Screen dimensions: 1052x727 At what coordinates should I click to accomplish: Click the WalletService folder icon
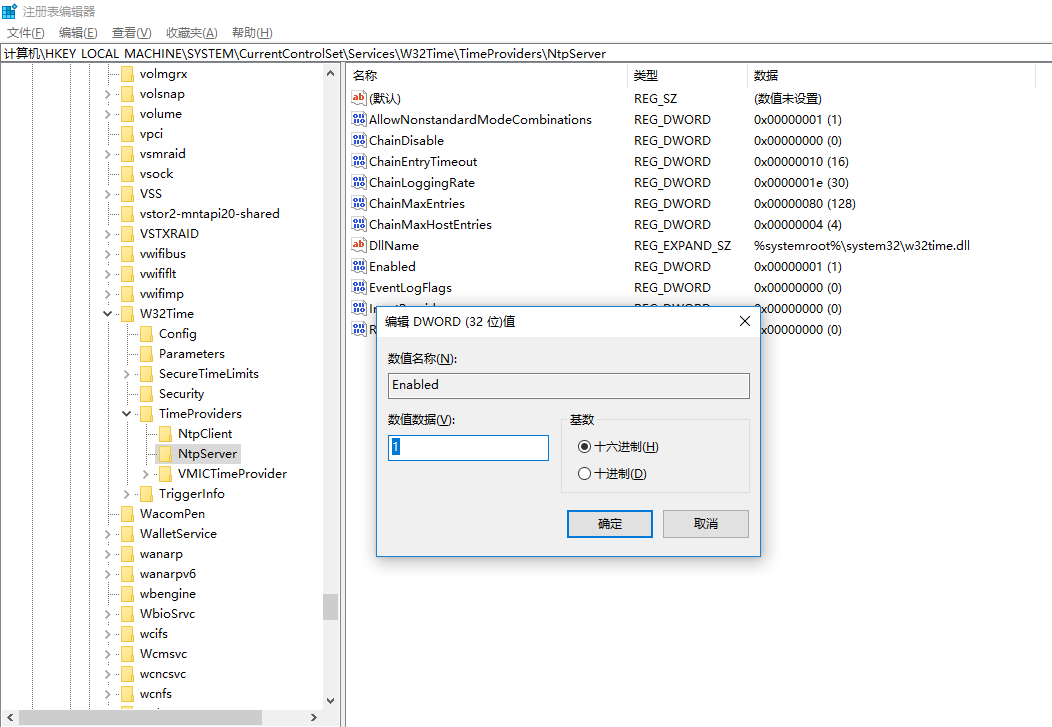pyautogui.click(x=127, y=534)
